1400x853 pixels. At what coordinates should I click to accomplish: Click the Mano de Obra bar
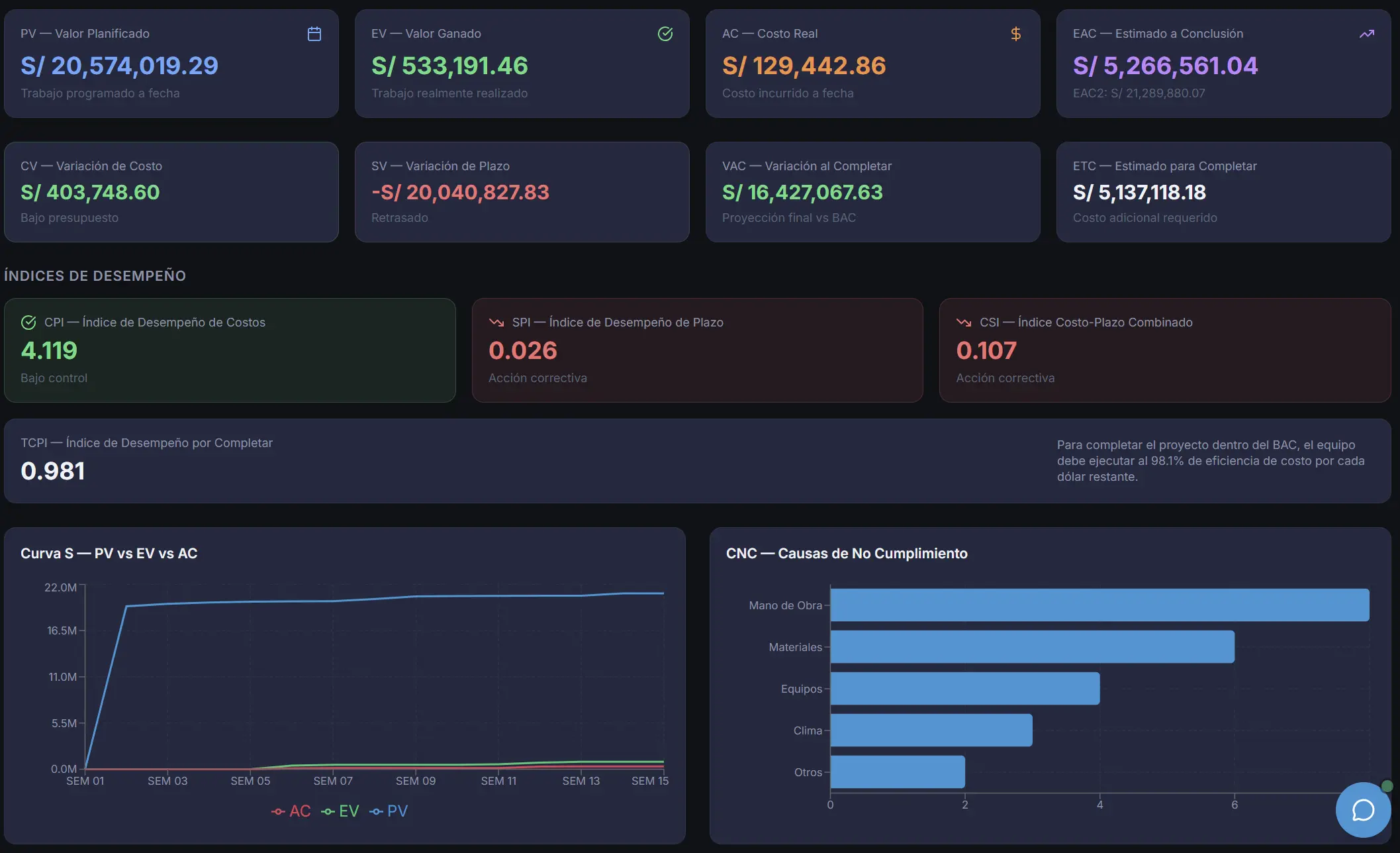(x=1099, y=605)
